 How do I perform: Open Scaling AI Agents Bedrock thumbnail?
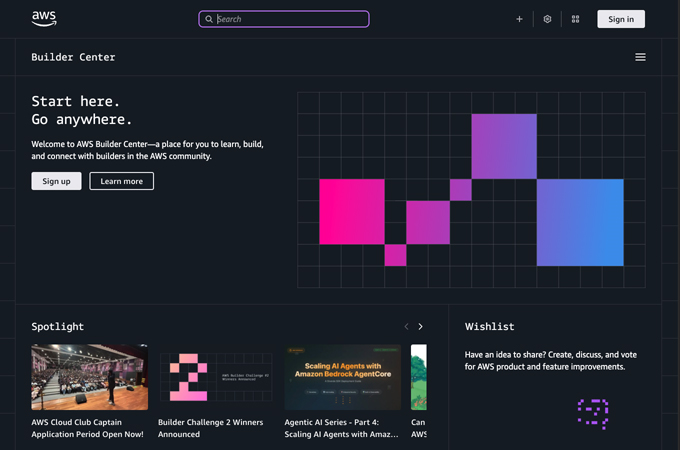[x=343, y=377]
